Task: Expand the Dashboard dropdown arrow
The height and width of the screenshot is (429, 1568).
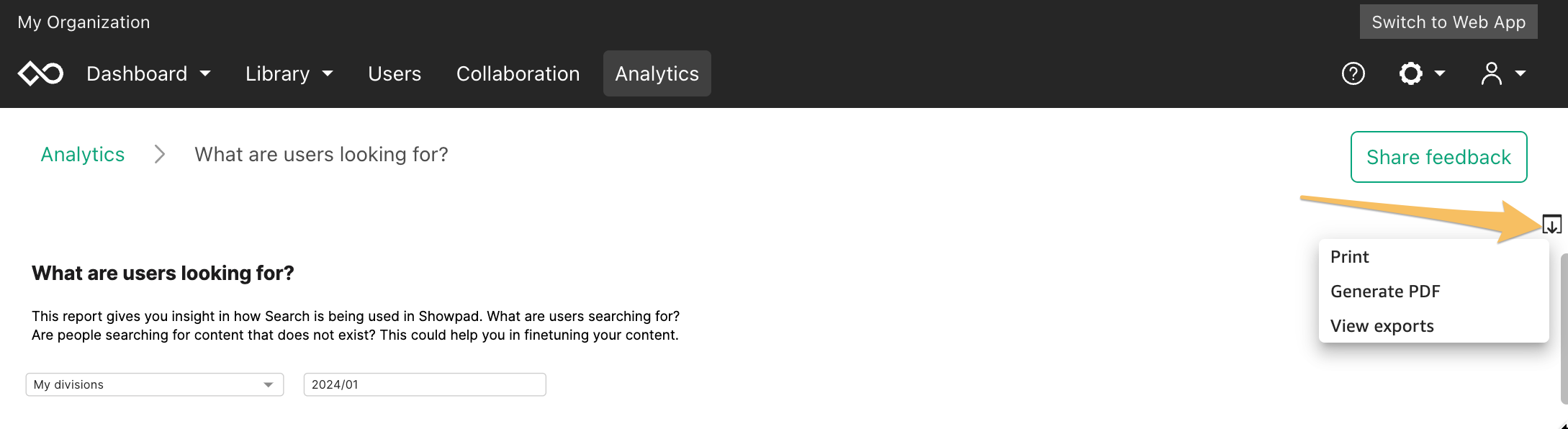Action: pyautogui.click(x=205, y=73)
